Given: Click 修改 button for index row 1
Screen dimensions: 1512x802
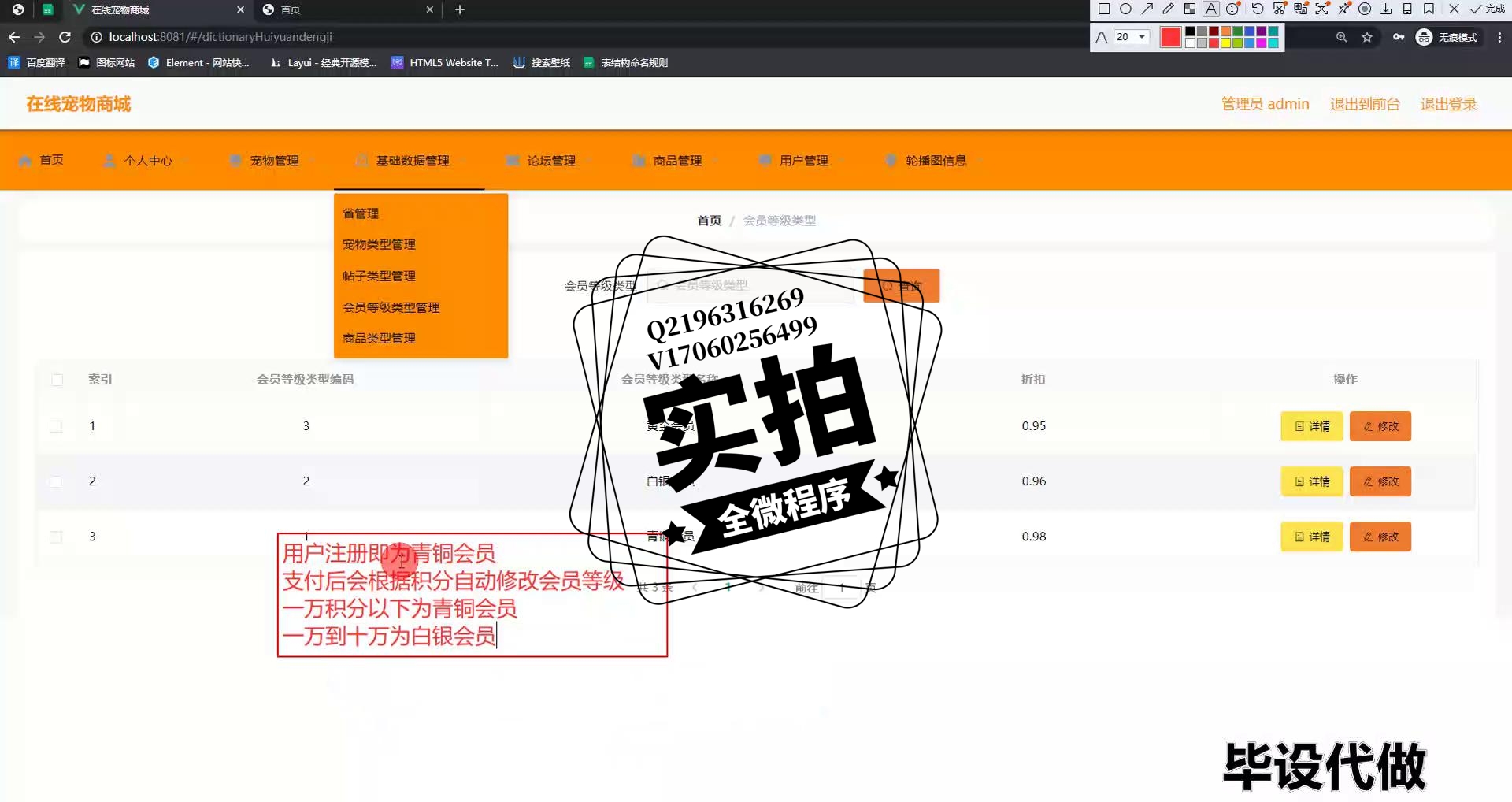Looking at the screenshot, I should 1380,426.
